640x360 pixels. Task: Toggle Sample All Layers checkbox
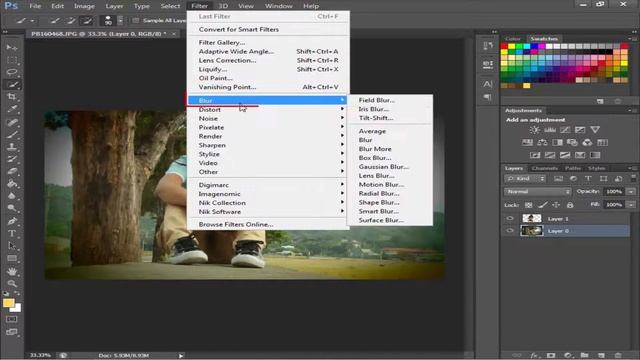pos(136,20)
